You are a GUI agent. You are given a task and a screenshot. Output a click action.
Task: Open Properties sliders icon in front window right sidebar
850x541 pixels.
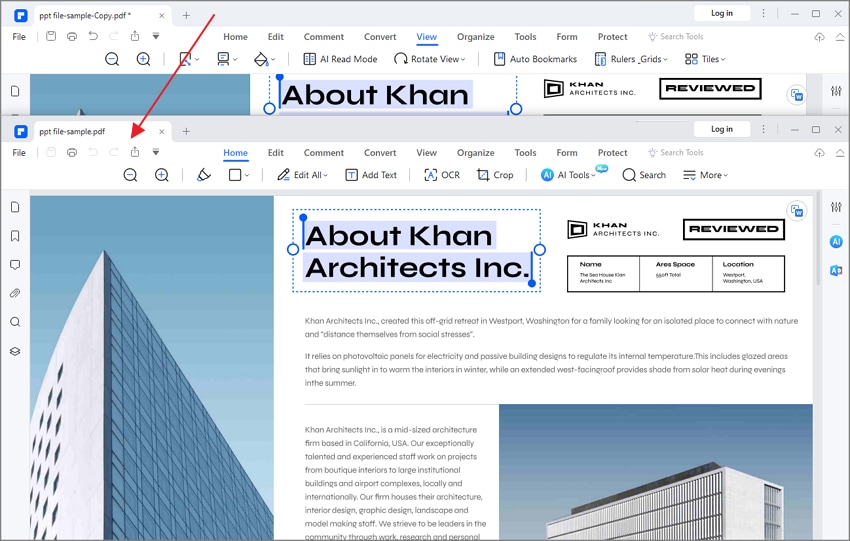pos(836,207)
